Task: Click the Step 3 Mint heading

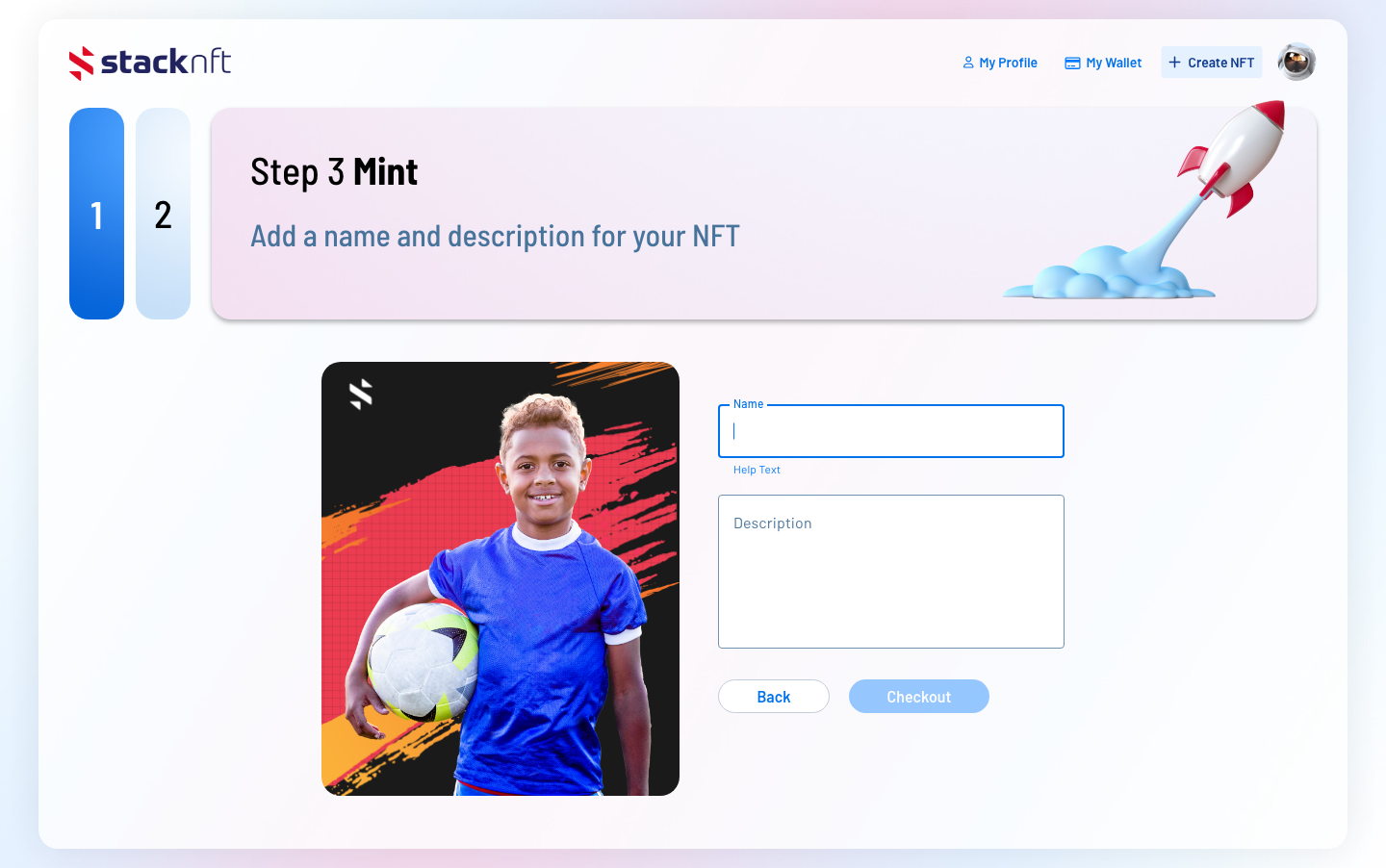Action: click(334, 172)
